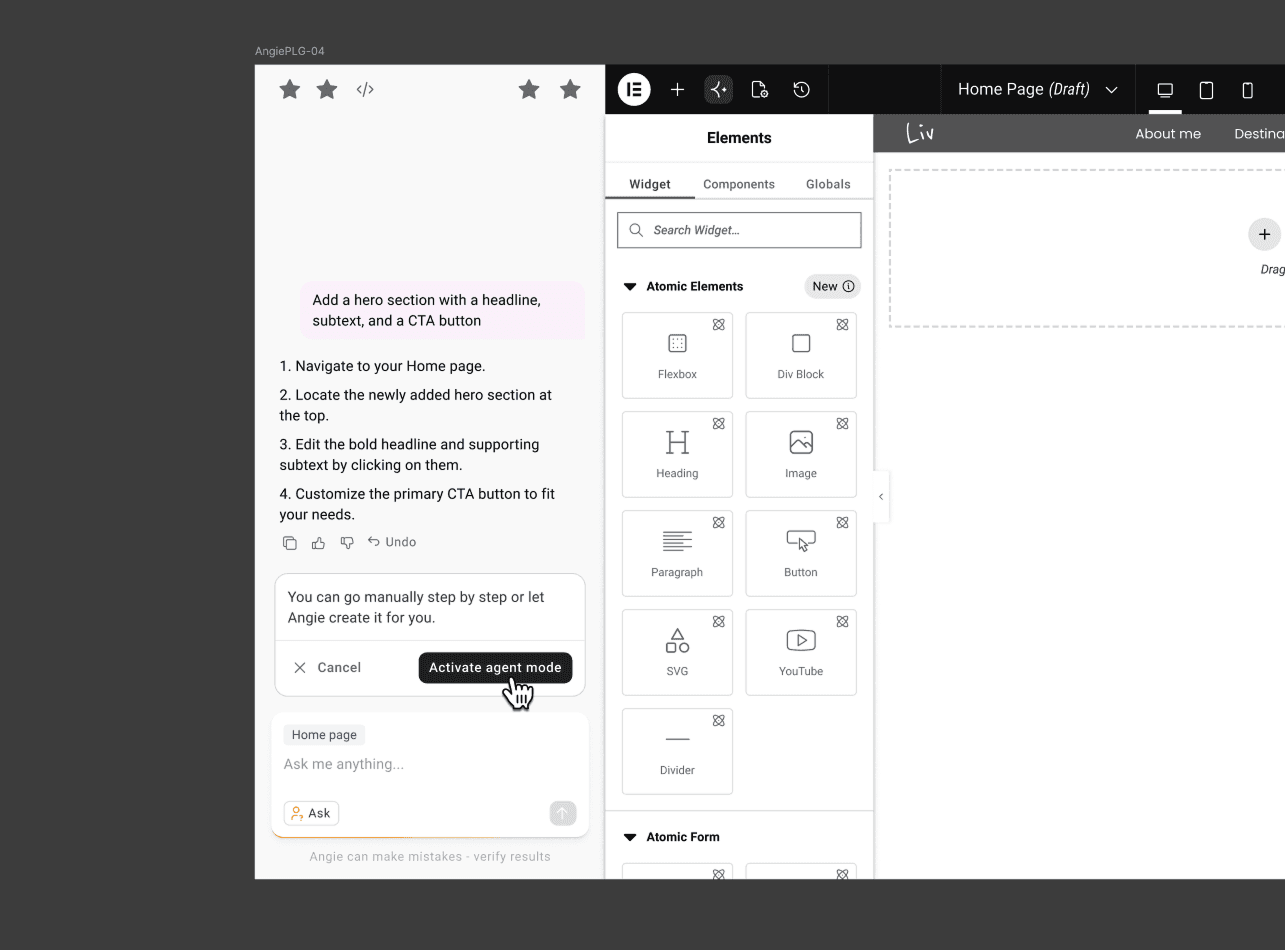
Task: Select the YouTube widget
Action: pyautogui.click(x=801, y=652)
